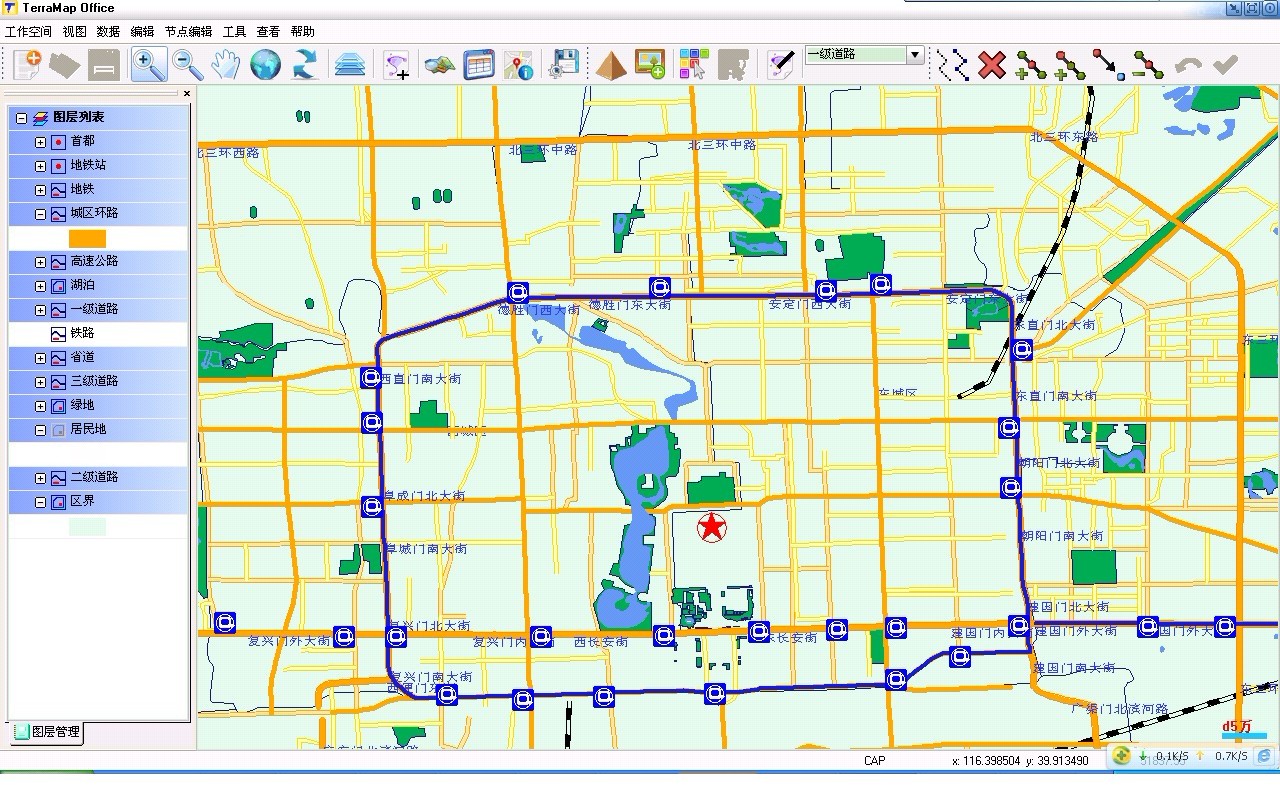This screenshot has width=1280, height=800.
Task: Open the attribute table icon
Action: point(479,65)
